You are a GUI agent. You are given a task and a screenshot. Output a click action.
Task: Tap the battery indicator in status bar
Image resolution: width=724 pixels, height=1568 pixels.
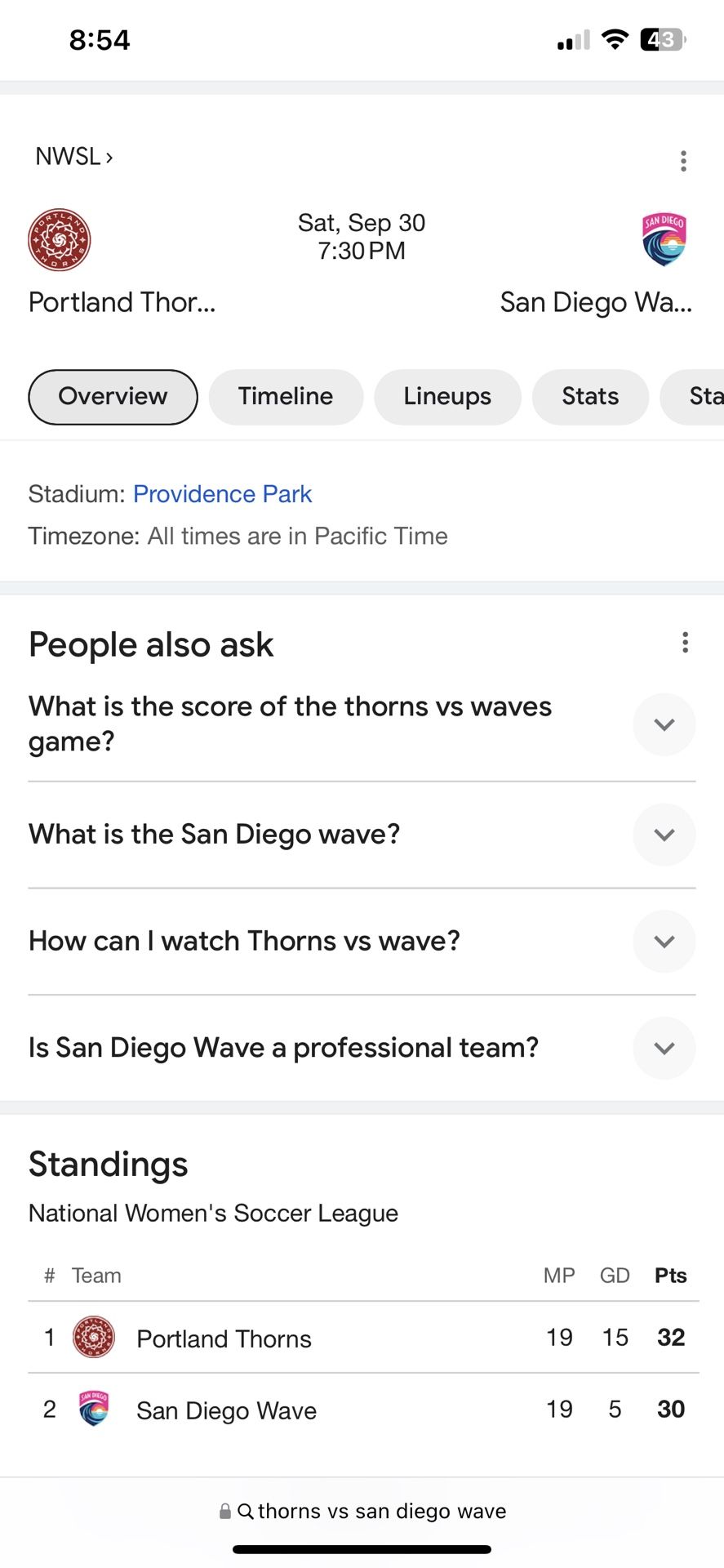[662, 39]
